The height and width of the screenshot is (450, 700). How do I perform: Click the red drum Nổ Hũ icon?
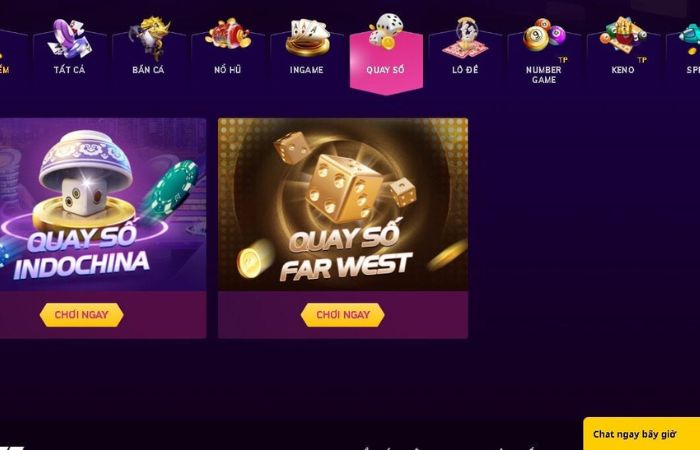click(x=228, y=34)
